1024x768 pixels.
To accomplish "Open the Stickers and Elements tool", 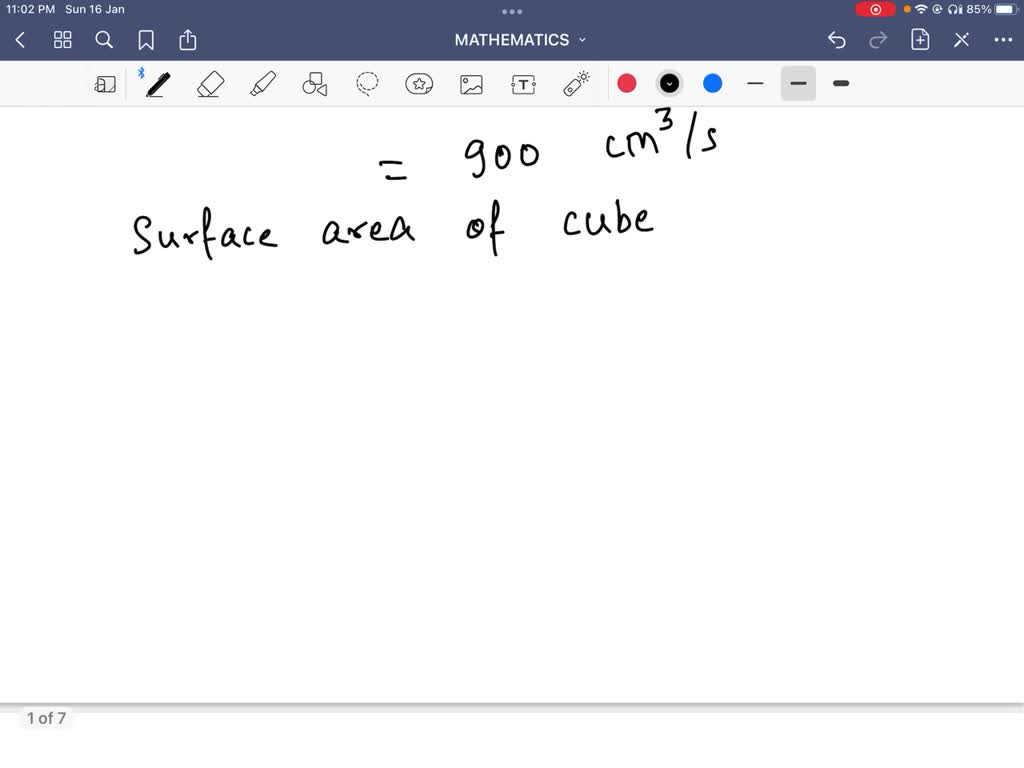I will (x=419, y=84).
